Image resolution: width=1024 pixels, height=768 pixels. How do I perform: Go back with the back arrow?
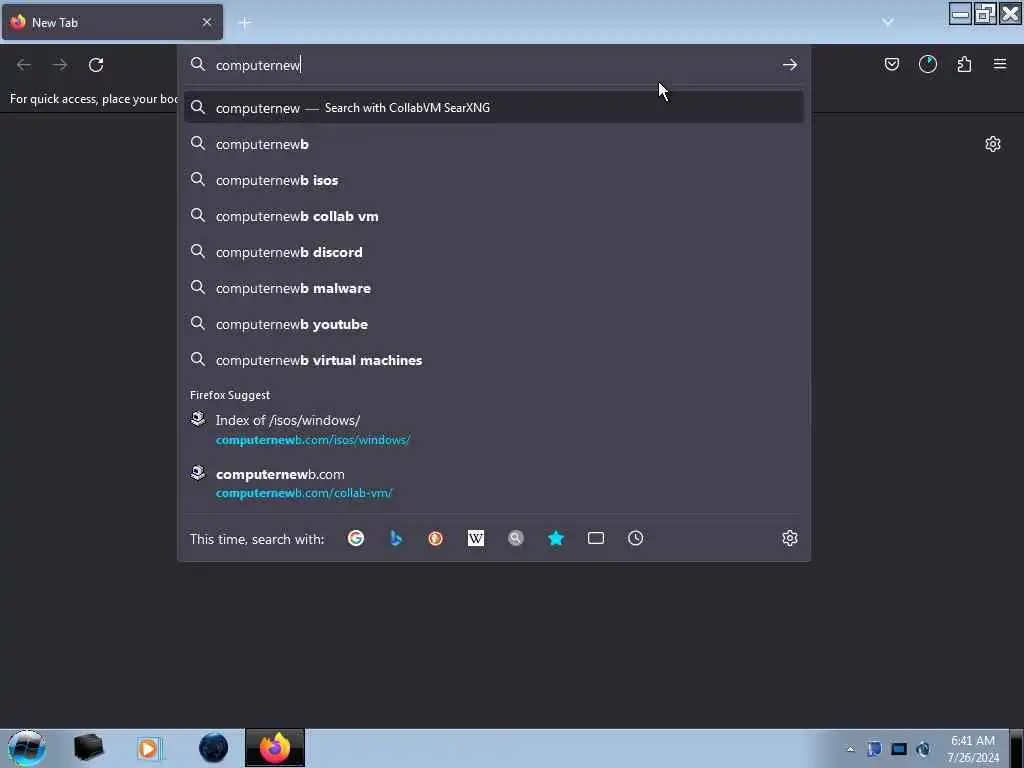(x=24, y=65)
